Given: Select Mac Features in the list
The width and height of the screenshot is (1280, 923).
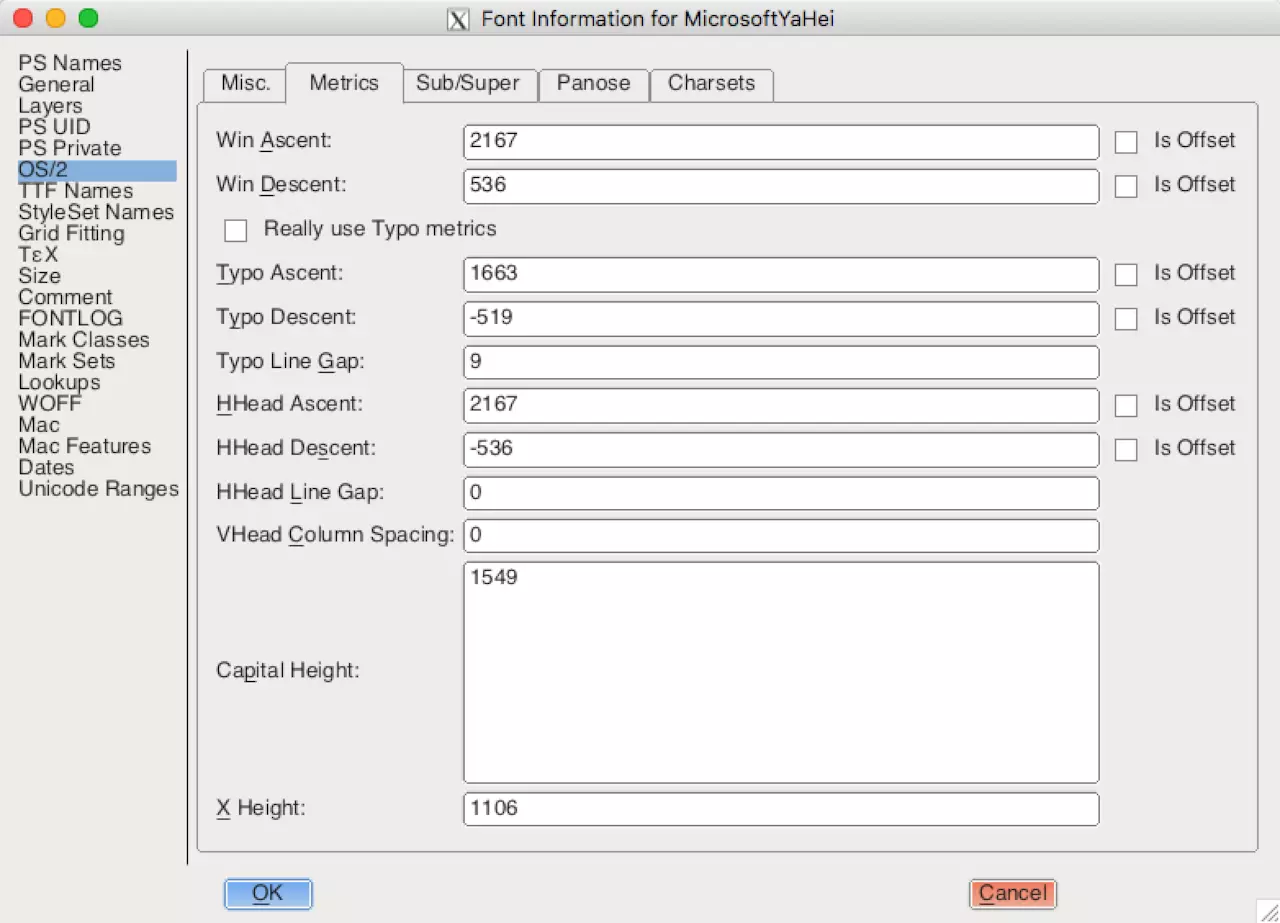Looking at the screenshot, I should (x=85, y=446).
